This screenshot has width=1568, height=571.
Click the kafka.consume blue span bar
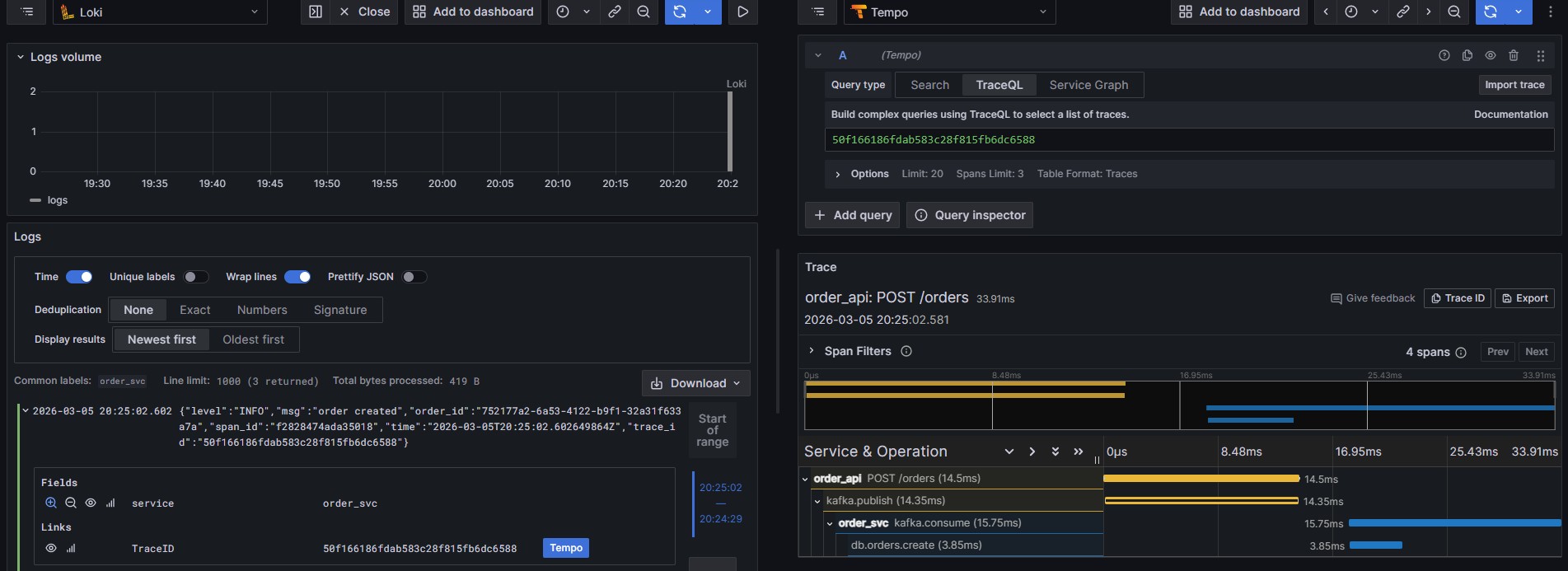pos(1454,522)
